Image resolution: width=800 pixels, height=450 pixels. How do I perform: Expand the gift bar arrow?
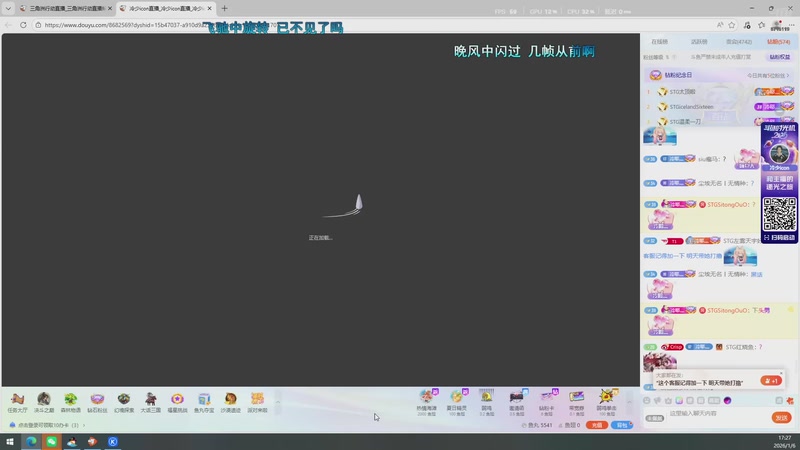click(x=629, y=402)
